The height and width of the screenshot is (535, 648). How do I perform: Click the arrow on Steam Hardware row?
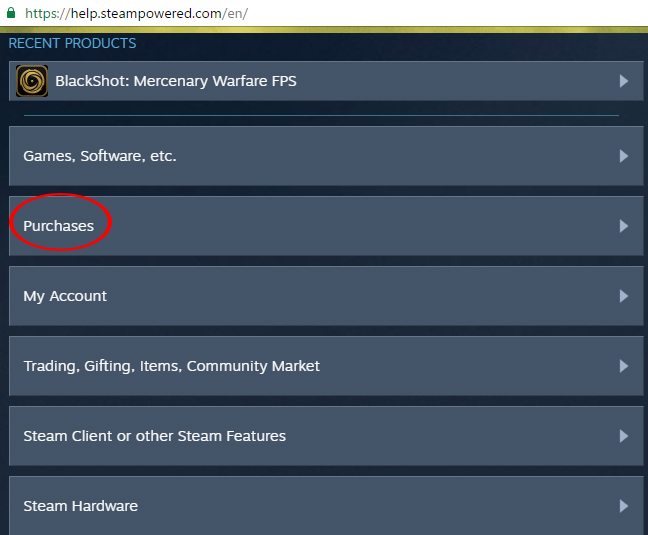(623, 506)
